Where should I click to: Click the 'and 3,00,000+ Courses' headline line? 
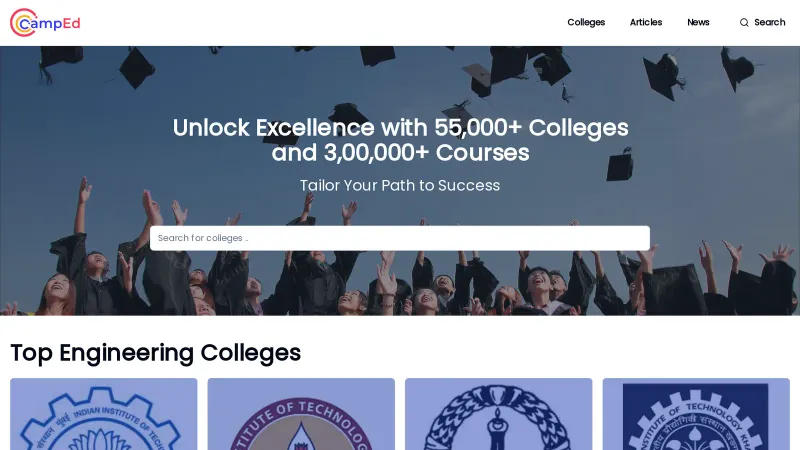[x=400, y=153]
